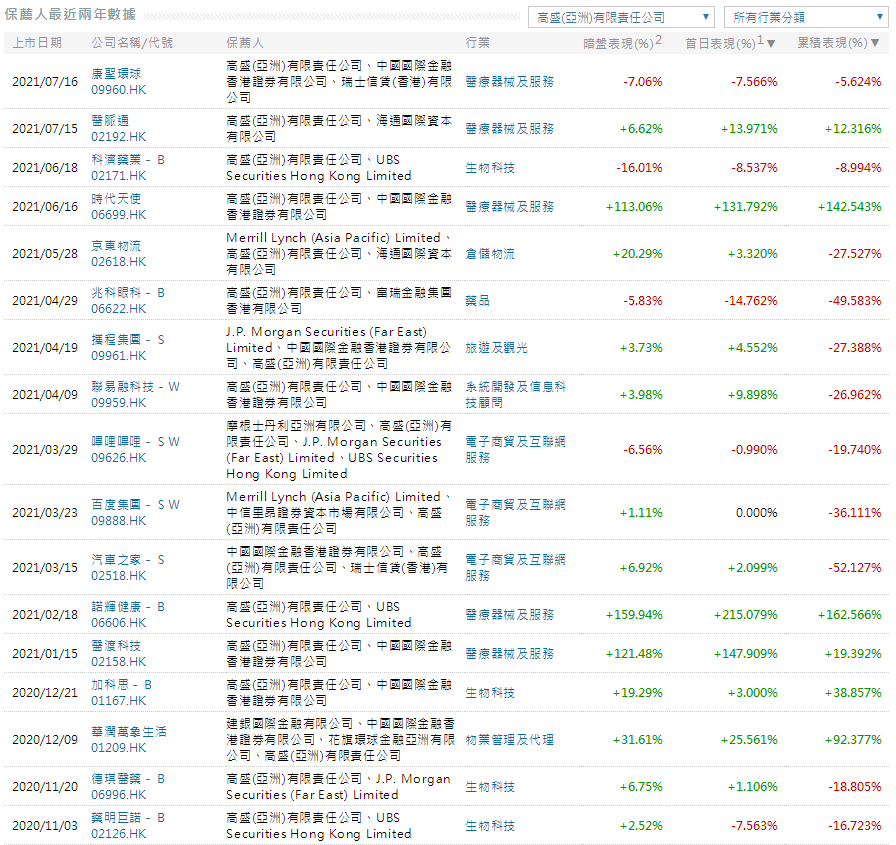
Task: Open 醫療器械及服務 industry for 康聖環球
Action: (x=510, y=82)
